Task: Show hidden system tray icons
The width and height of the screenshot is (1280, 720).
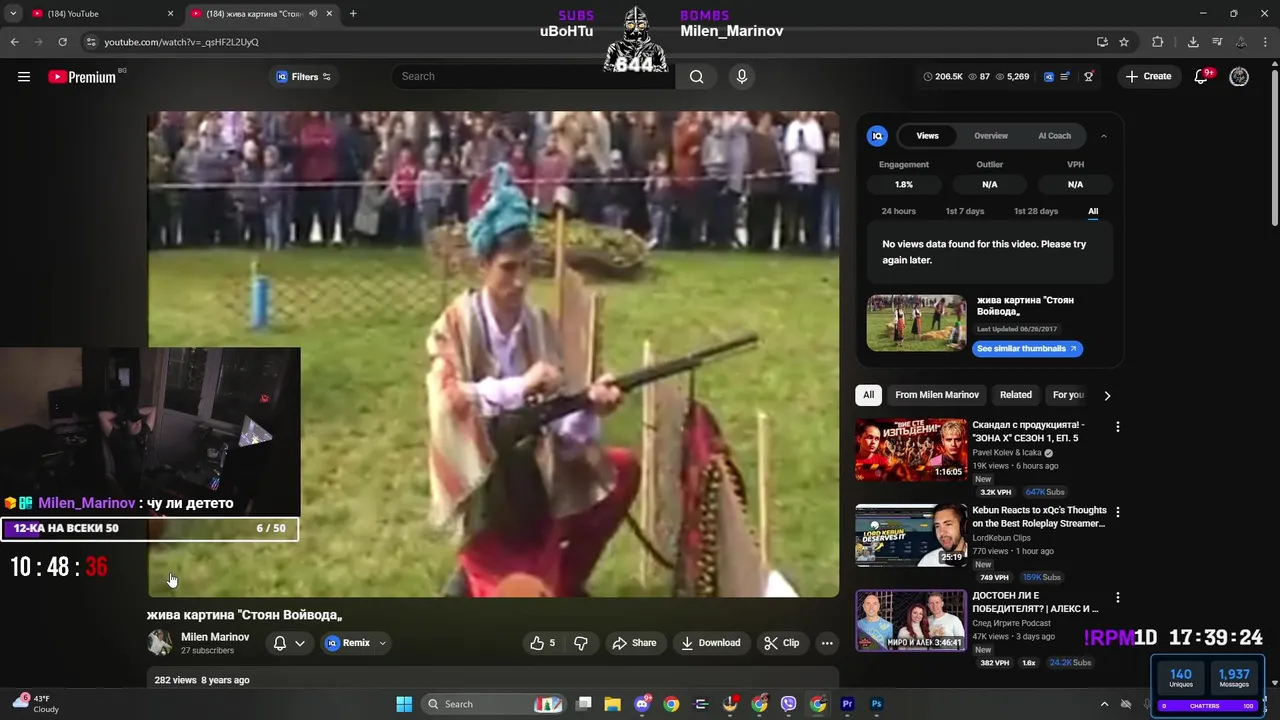Action: 1104,704
